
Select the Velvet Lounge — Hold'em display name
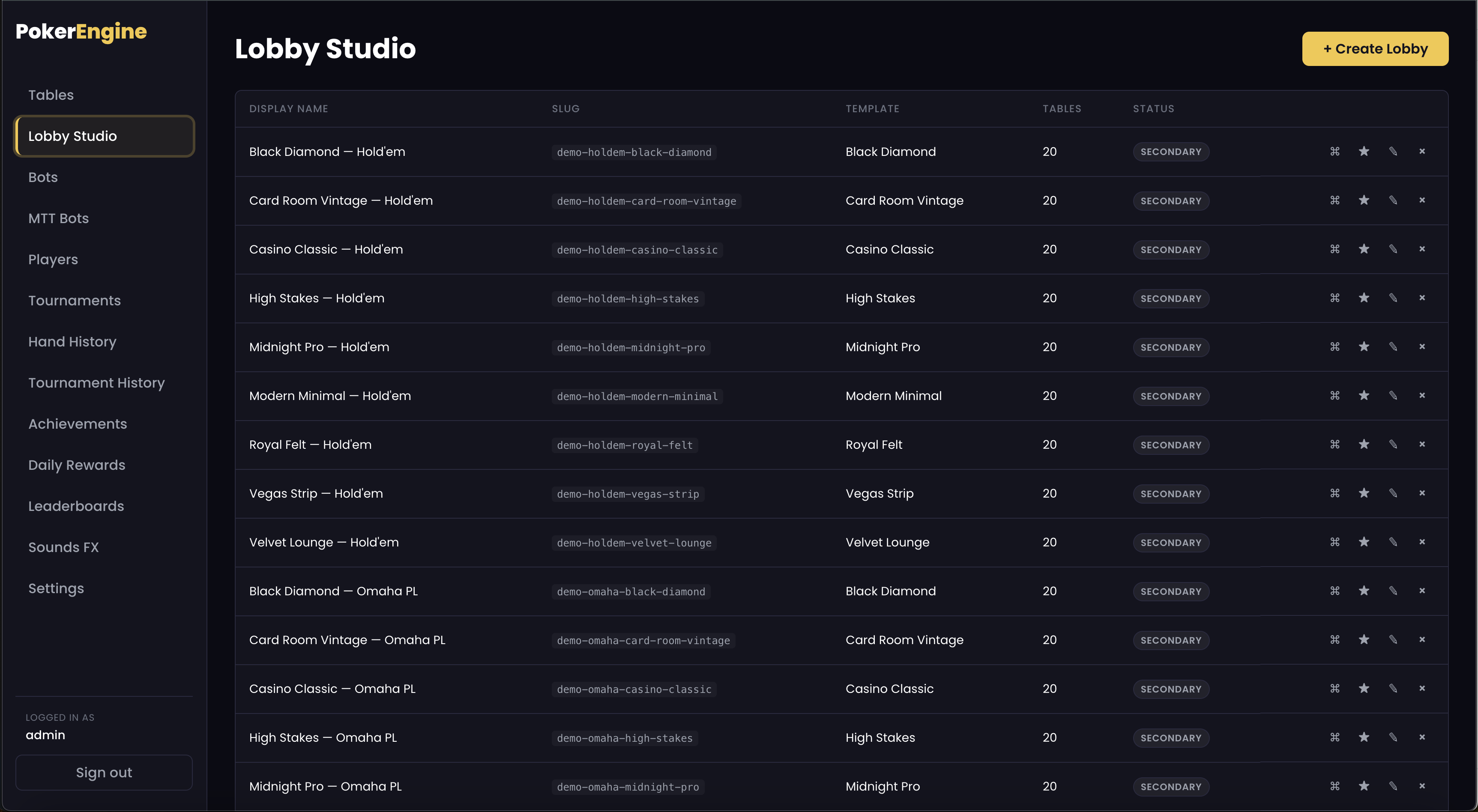pyautogui.click(x=323, y=543)
